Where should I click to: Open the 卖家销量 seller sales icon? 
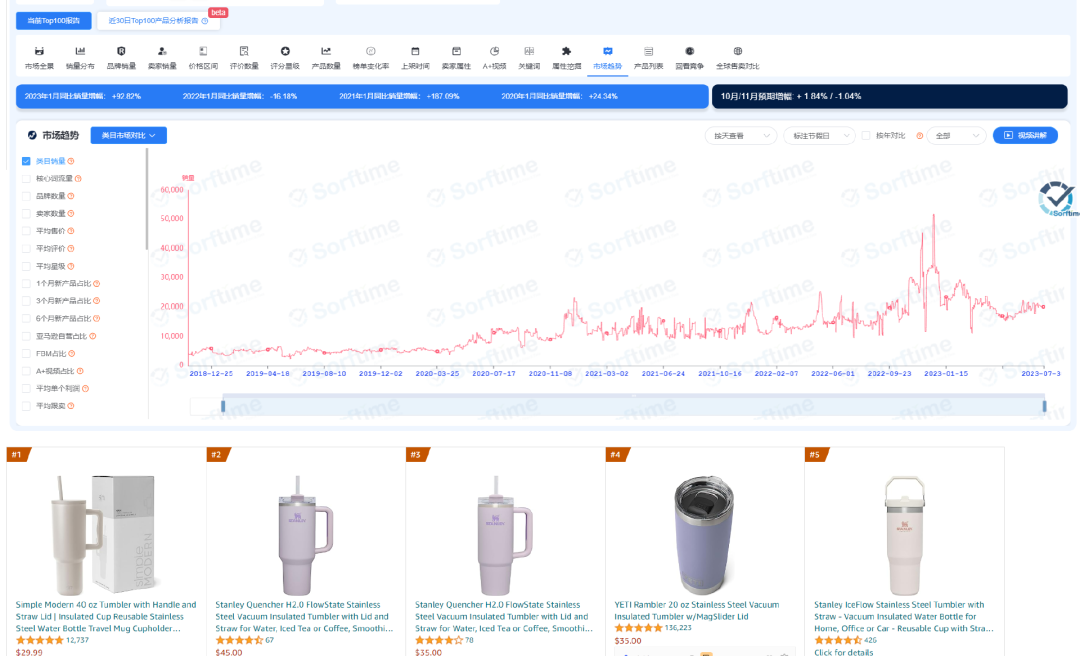point(162,51)
